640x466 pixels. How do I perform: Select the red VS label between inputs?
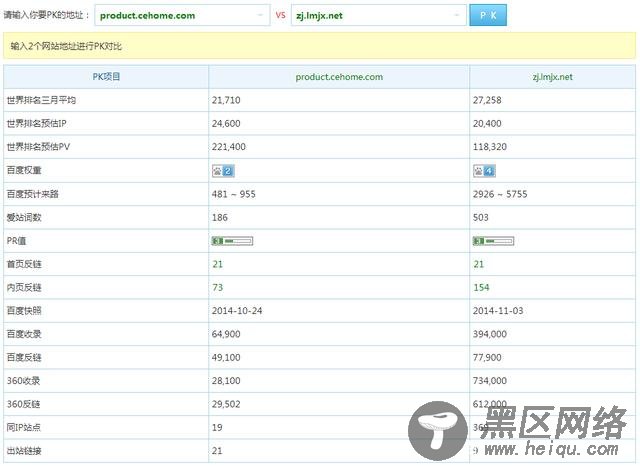(280, 15)
